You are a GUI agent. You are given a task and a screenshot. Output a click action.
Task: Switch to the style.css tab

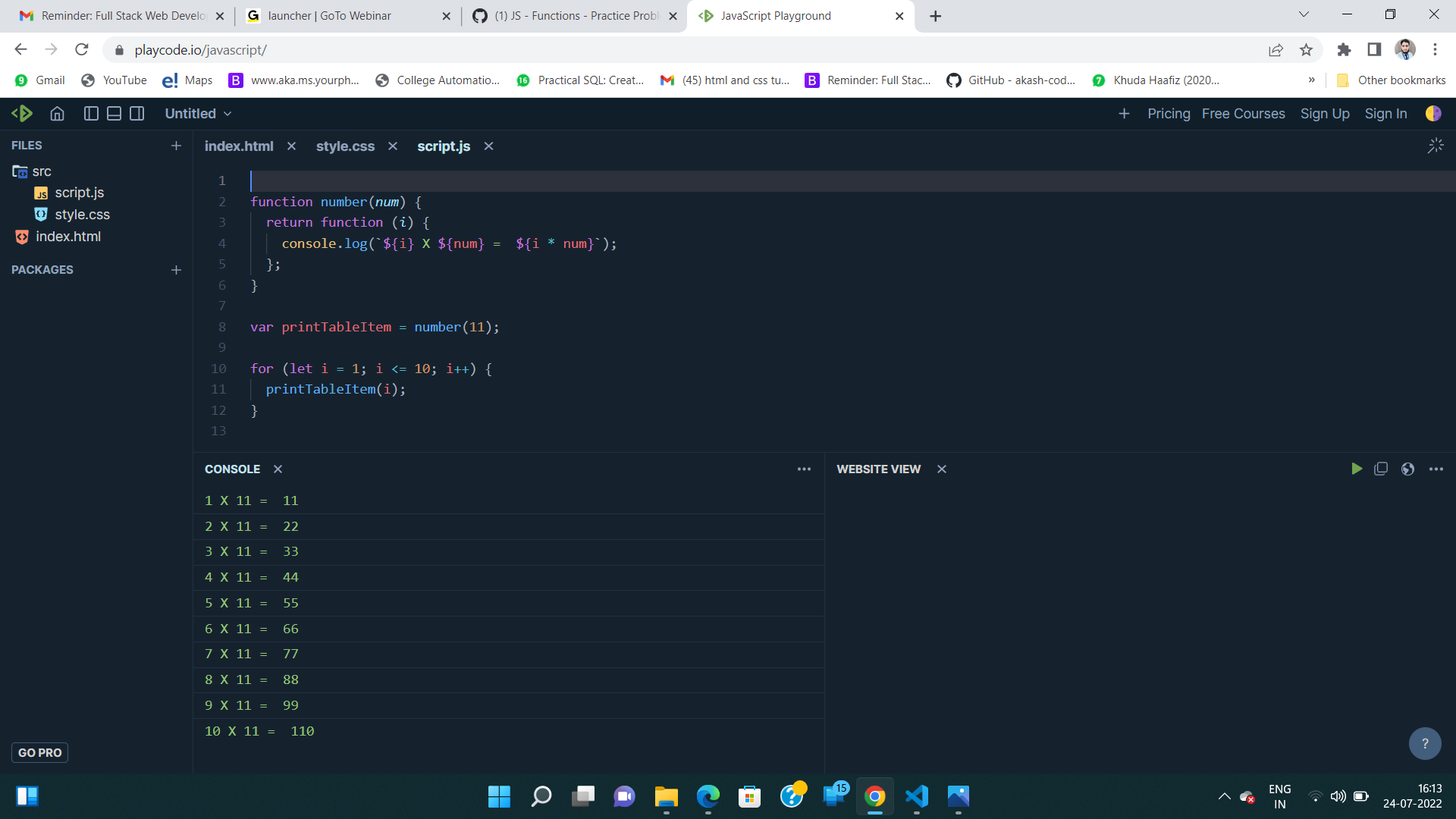345,146
